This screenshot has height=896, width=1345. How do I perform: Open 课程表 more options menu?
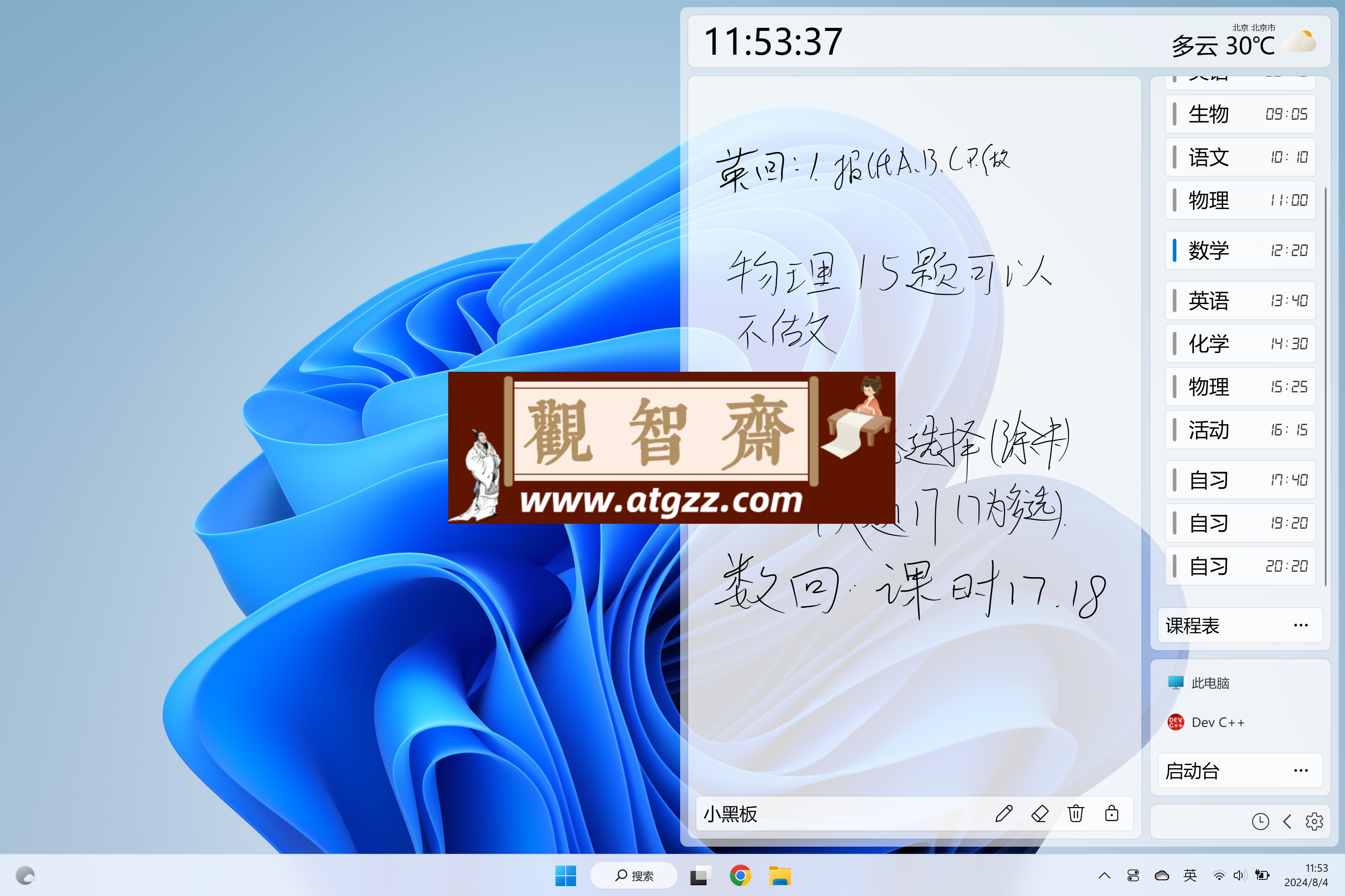tap(1301, 625)
